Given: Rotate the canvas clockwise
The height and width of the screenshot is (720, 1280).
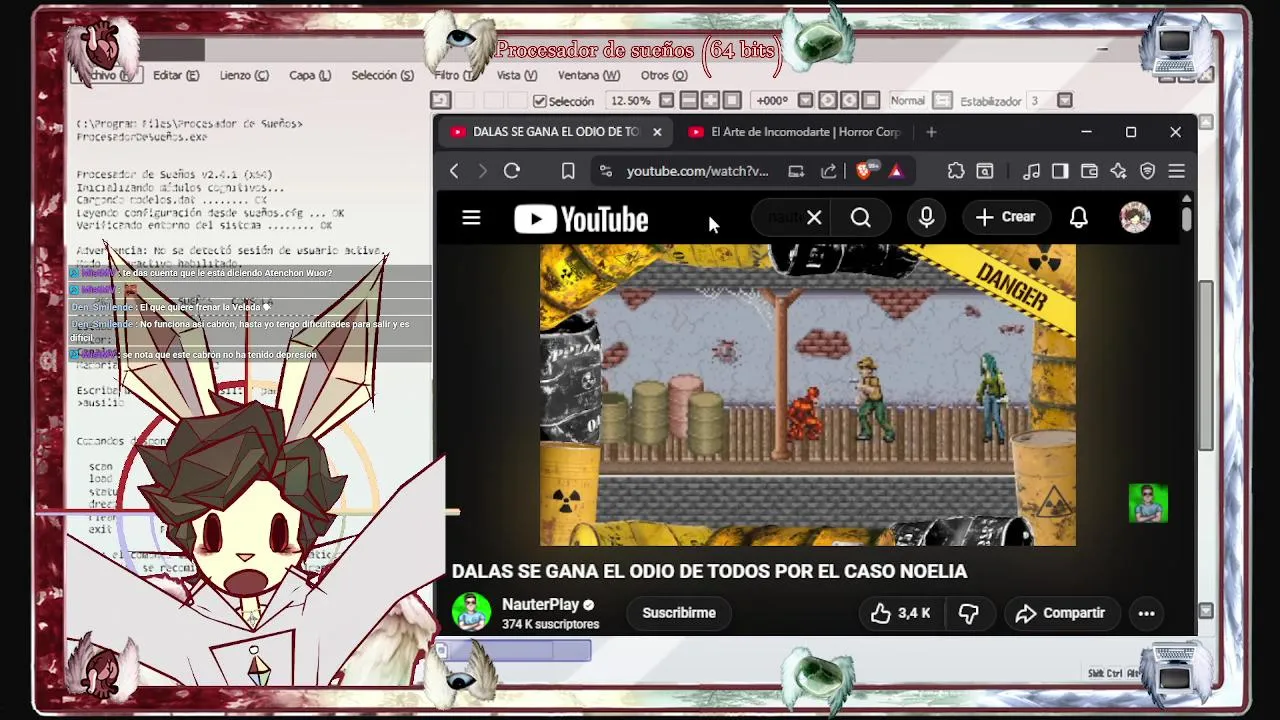Looking at the screenshot, I should (849, 101).
